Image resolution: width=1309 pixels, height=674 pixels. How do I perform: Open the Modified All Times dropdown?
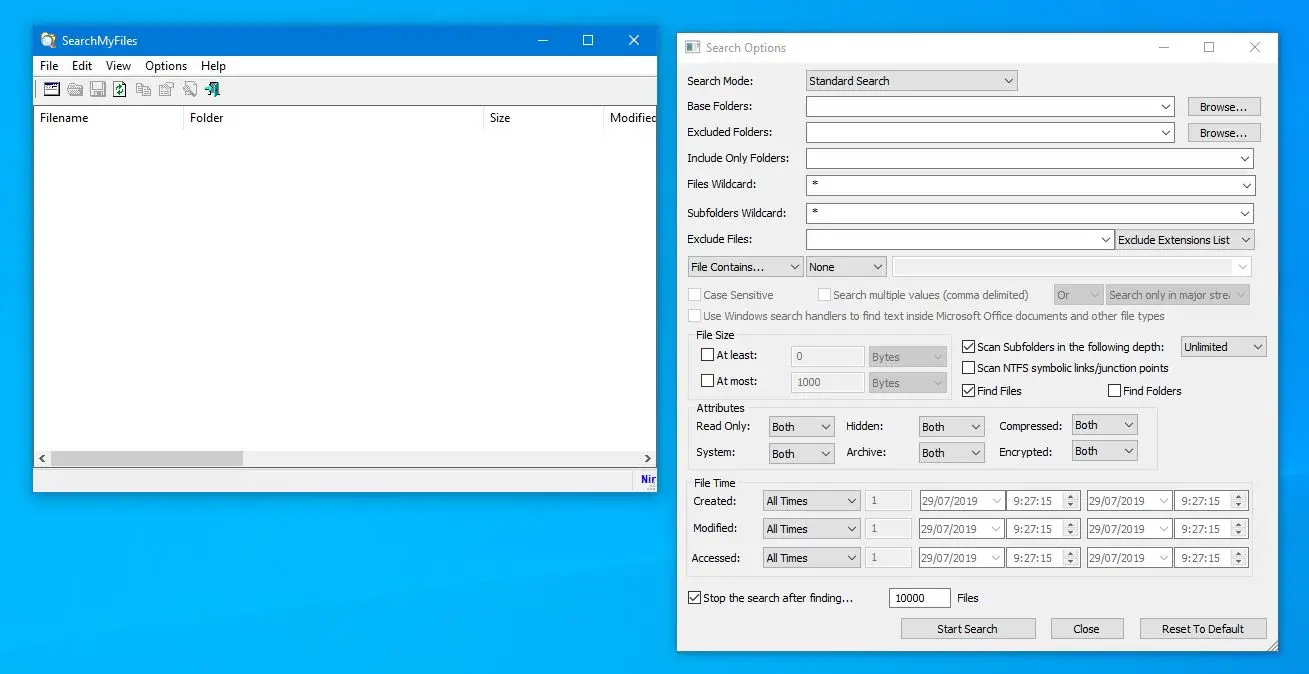tap(811, 529)
